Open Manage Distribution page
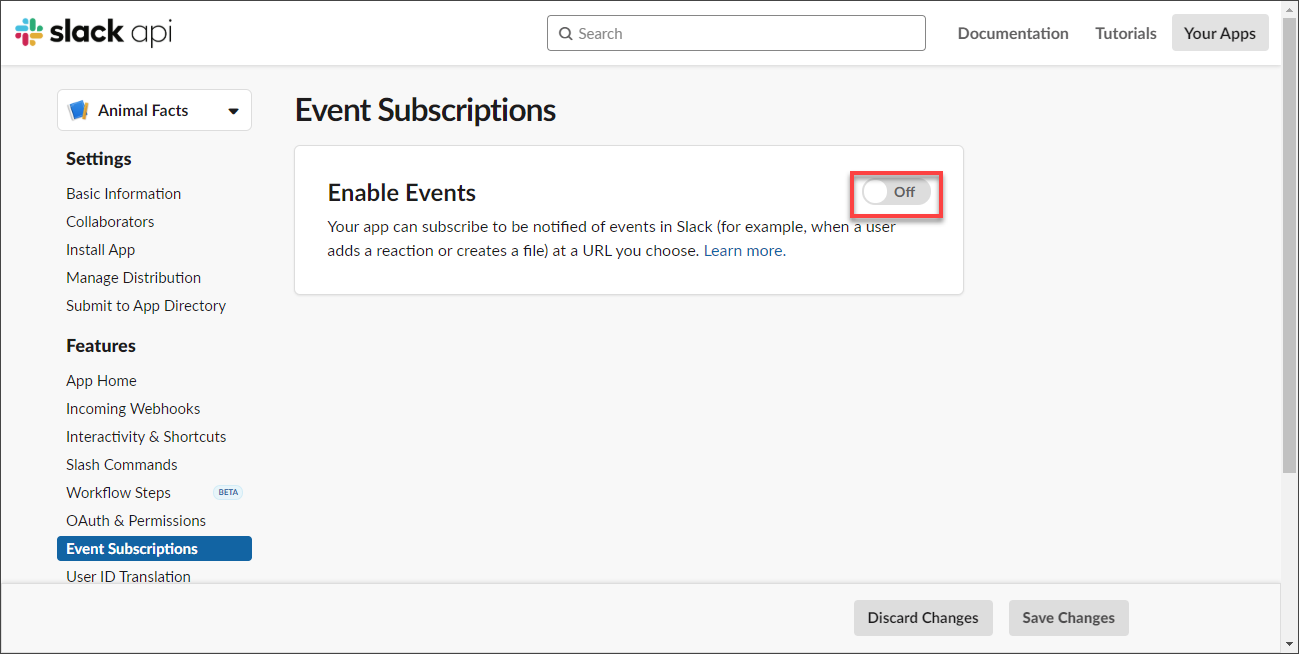The height and width of the screenshot is (654, 1299). (x=133, y=278)
